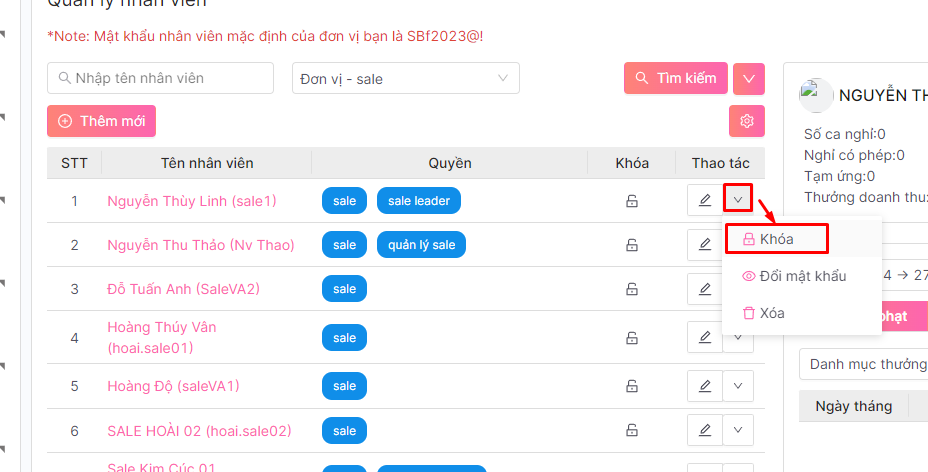Click the "Nhập tên nhân viên" search field
Image resolution: width=928 pixels, height=472 pixels.
pyautogui.click(x=160, y=78)
